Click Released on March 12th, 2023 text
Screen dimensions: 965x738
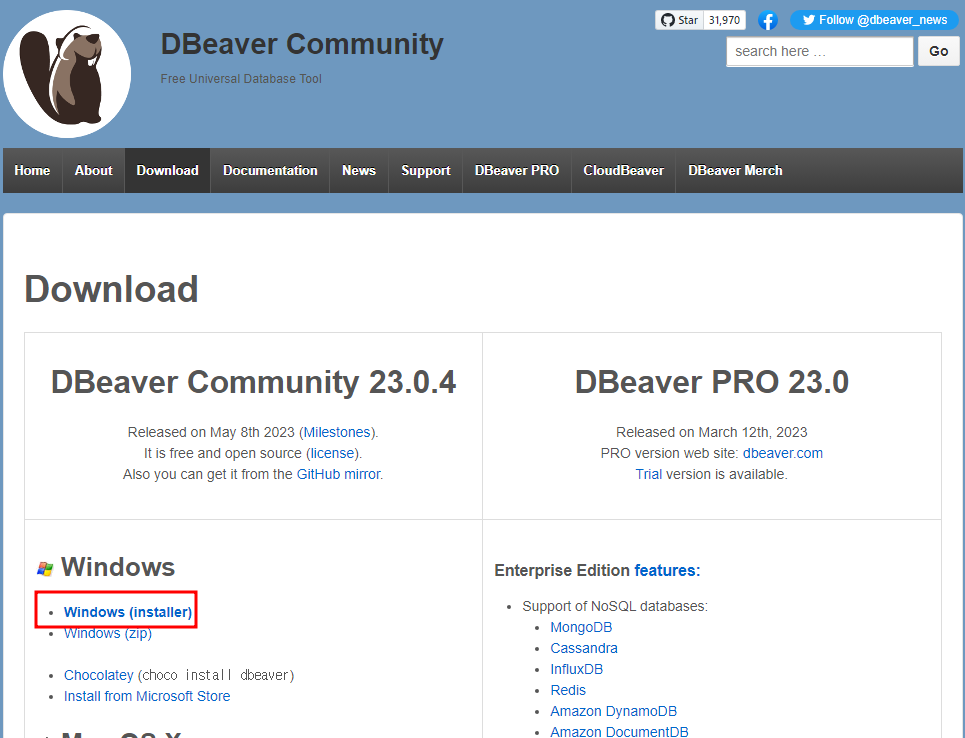point(711,432)
